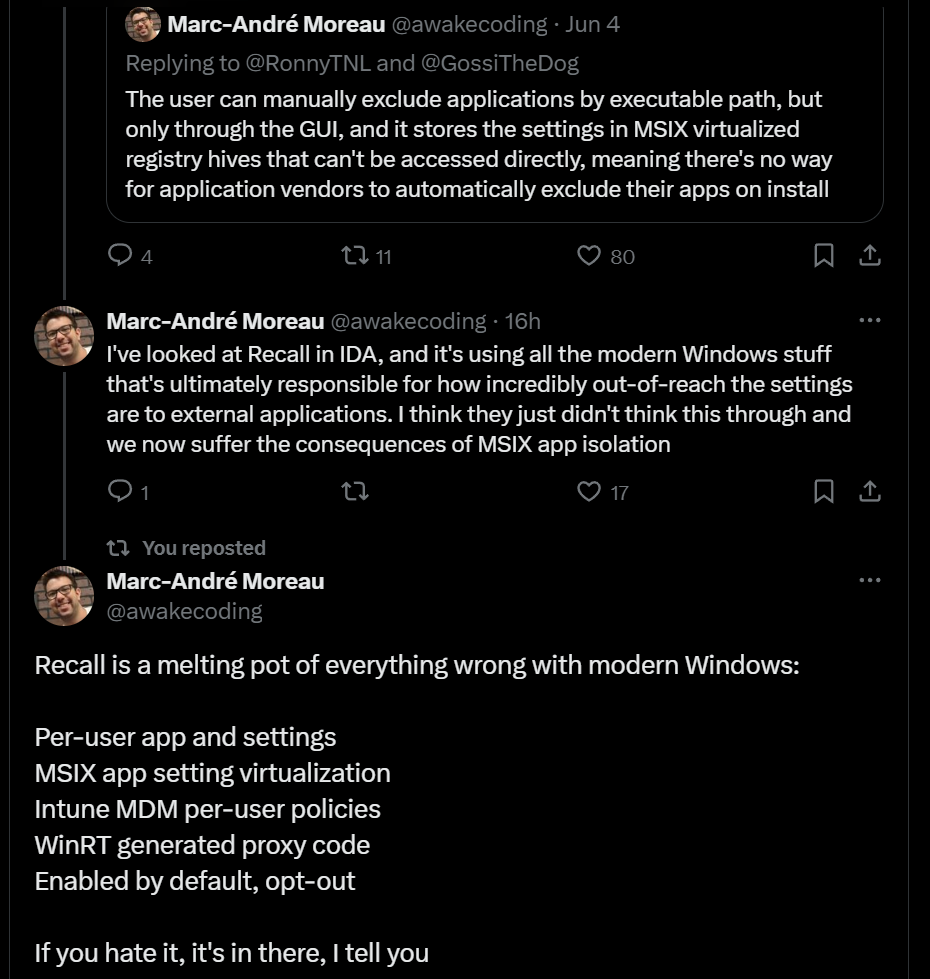Open more options on melting pot tweet

(x=870, y=580)
